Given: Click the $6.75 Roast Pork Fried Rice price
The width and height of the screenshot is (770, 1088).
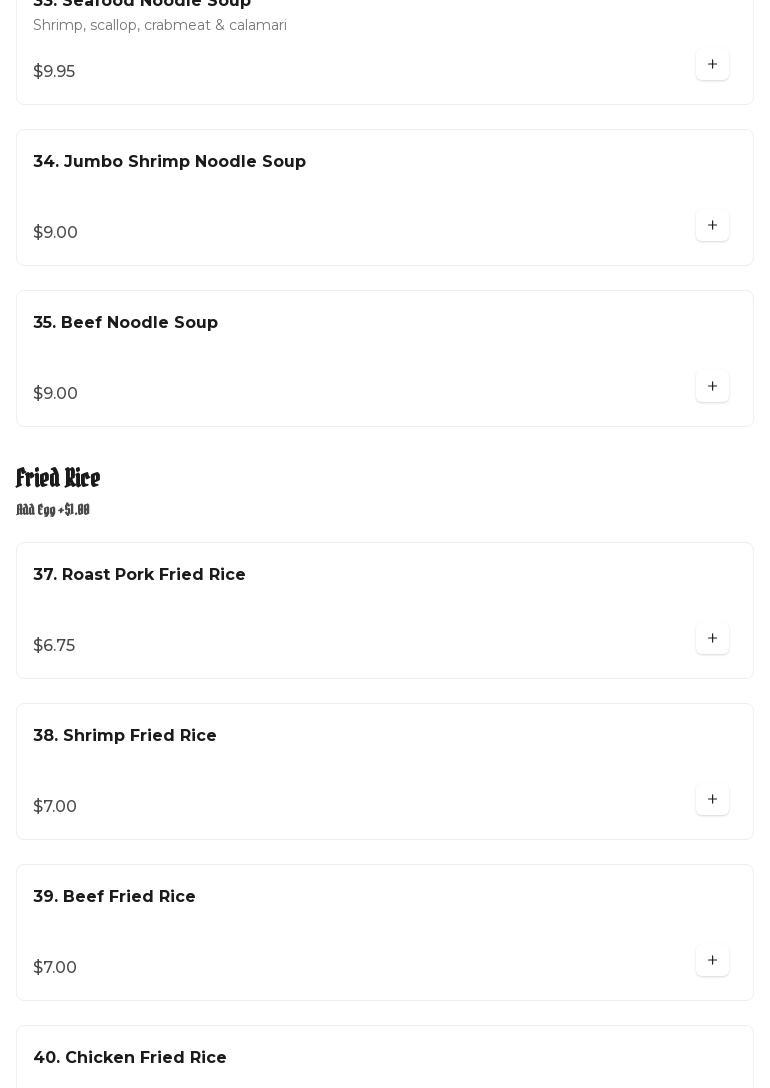Looking at the screenshot, I should coord(54,646).
